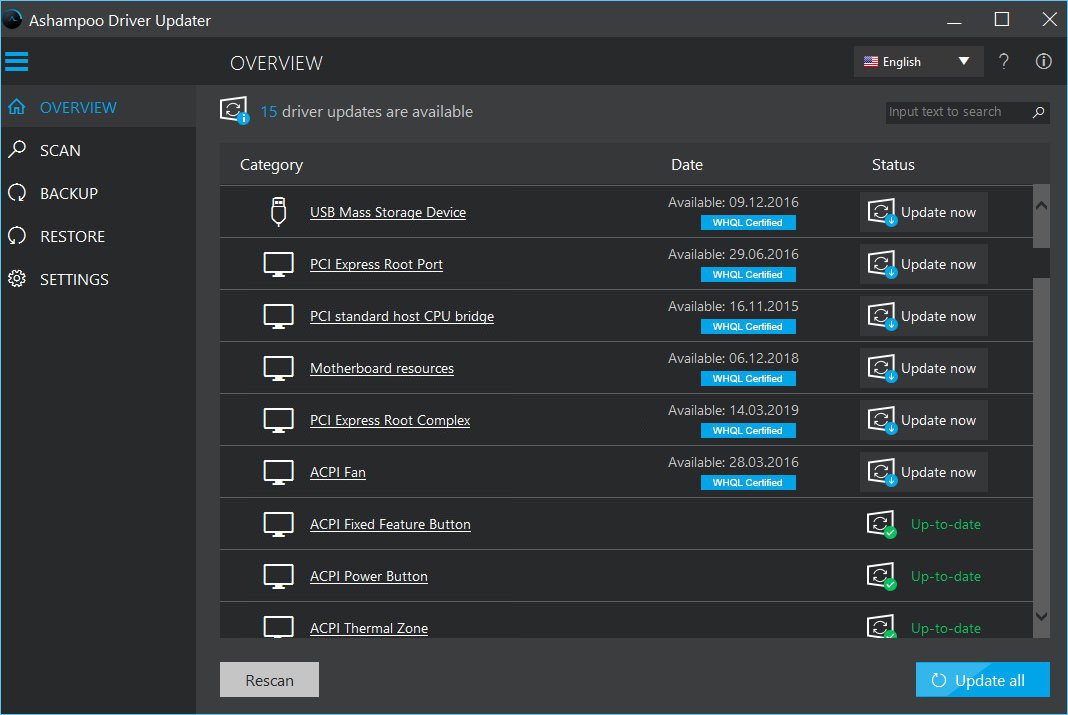The height and width of the screenshot is (715, 1068).
Task: Click the Ashampoo logo in the title bar
Action: click(13, 19)
